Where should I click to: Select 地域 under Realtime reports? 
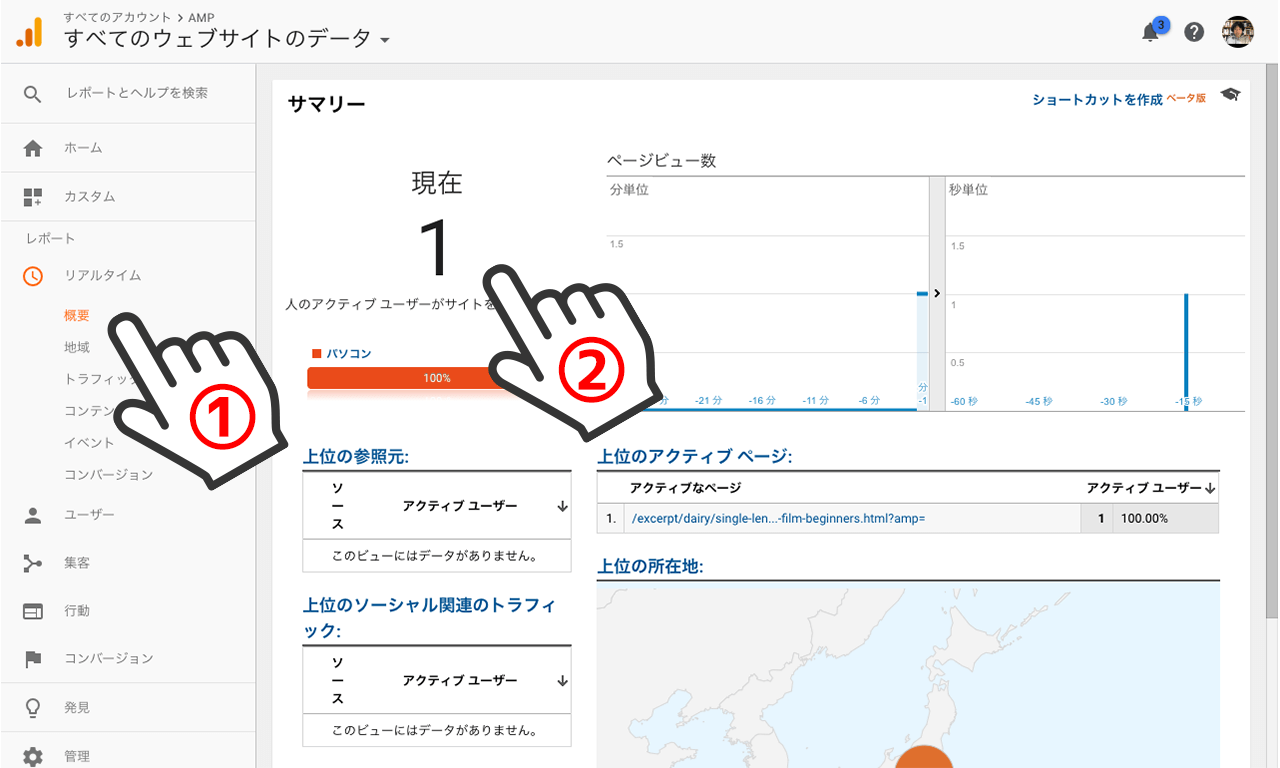pyautogui.click(x=77, y=347)
